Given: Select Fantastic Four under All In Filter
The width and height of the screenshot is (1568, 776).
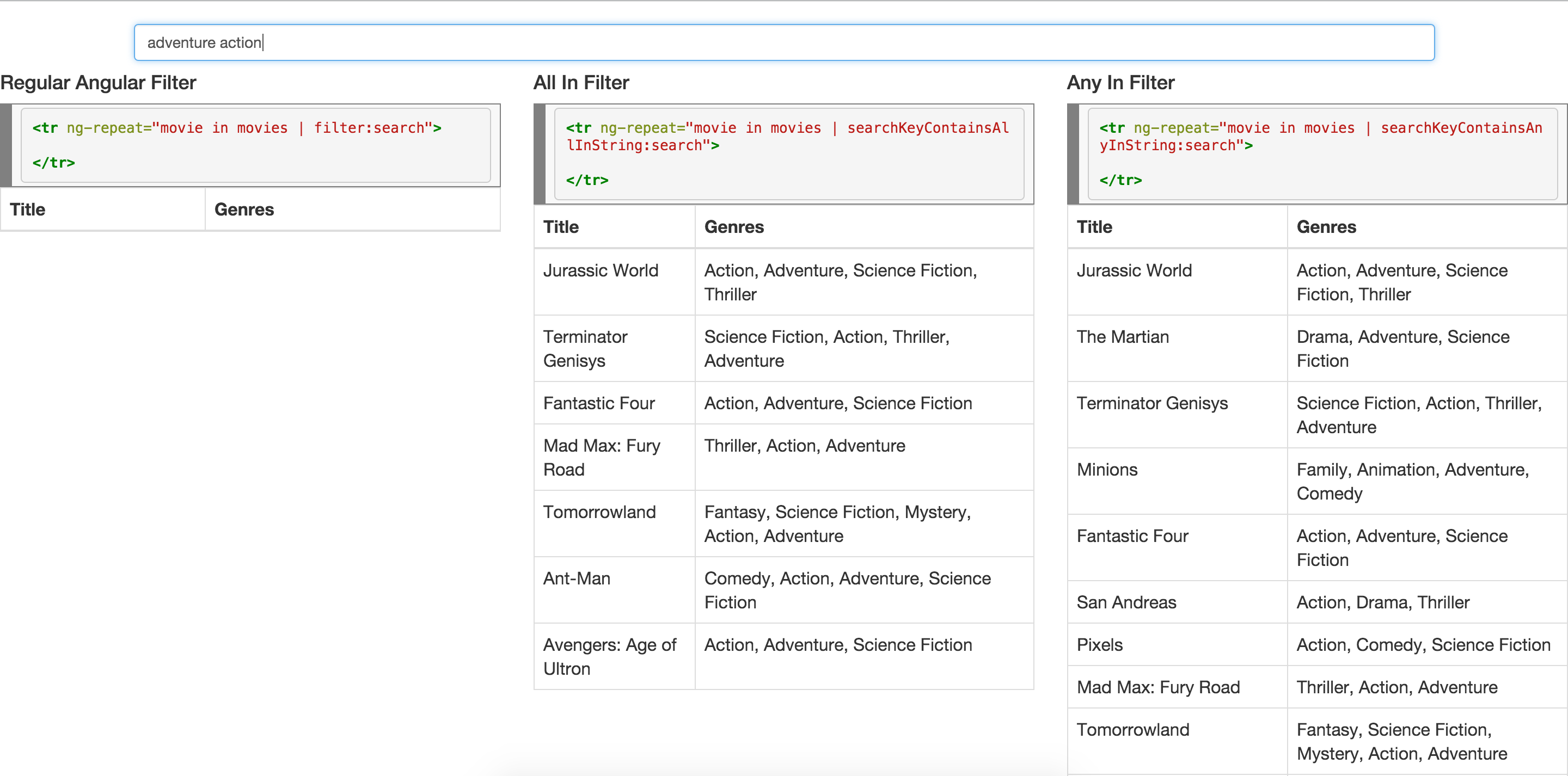Looking at the screenshot, I should (x=598, y=403).
